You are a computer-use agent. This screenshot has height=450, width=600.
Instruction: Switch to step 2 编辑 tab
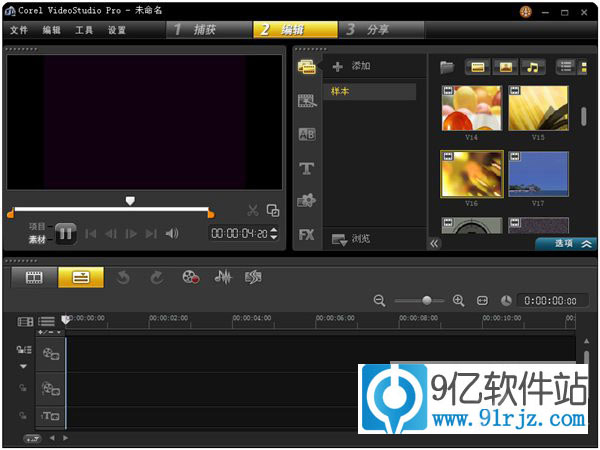[x=295, y=29]
